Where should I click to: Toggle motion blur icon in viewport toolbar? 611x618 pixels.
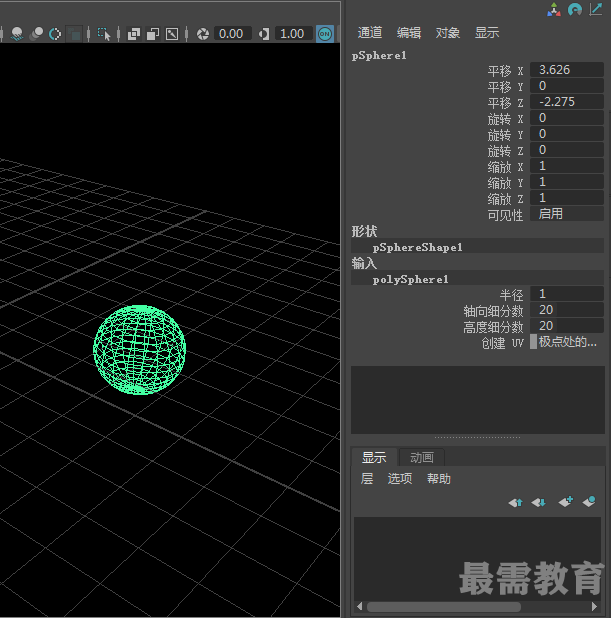(x=55, y=34)
